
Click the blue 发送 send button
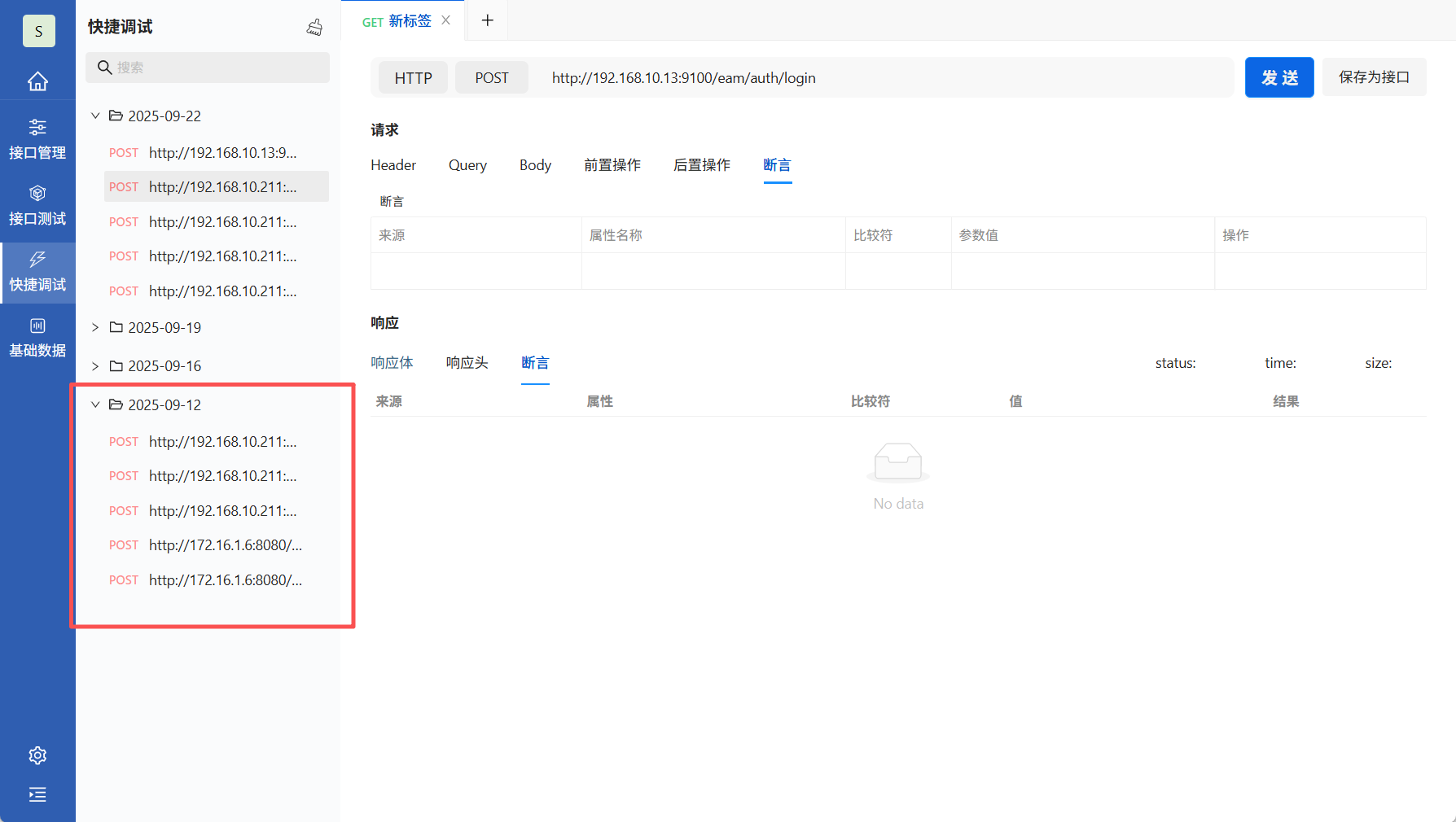point(1278,77)
